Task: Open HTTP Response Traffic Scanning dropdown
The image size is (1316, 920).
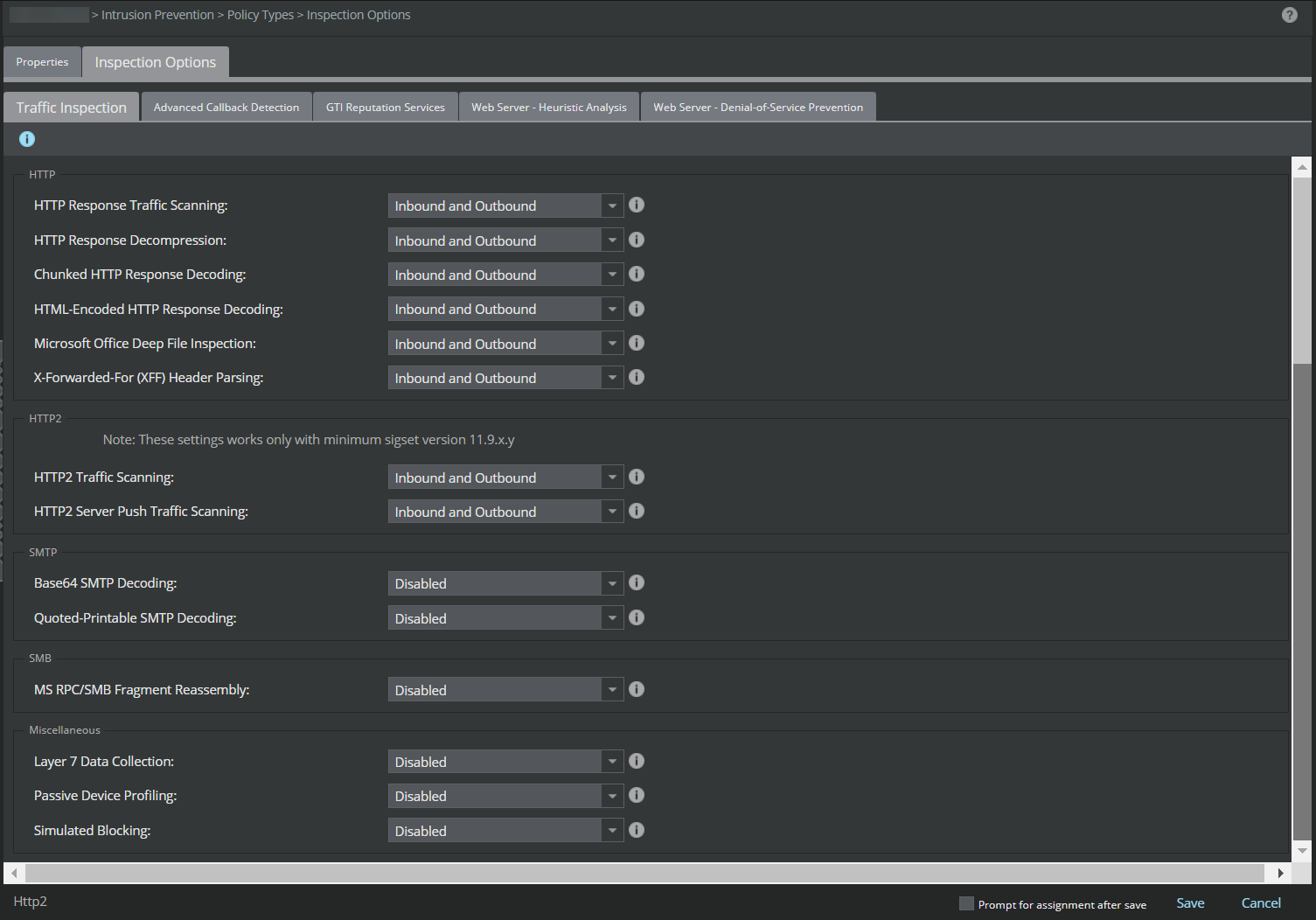Action: 505,206
